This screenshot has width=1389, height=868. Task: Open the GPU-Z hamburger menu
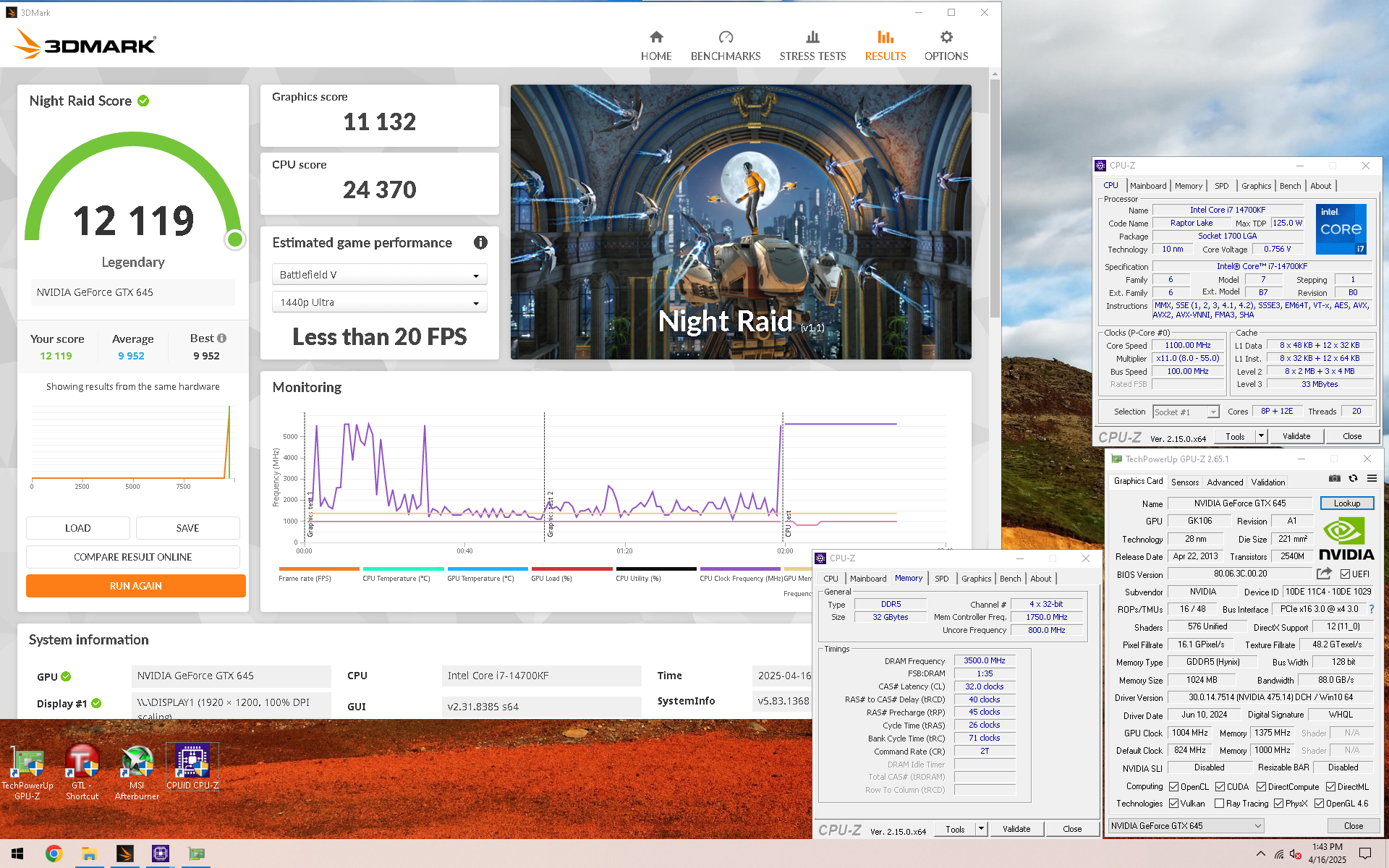tap(1372, 478)
